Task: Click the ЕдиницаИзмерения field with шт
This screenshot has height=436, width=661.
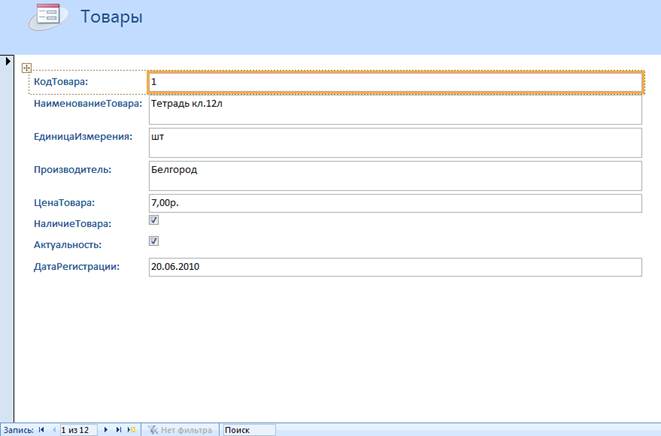Action: (395, 143)
